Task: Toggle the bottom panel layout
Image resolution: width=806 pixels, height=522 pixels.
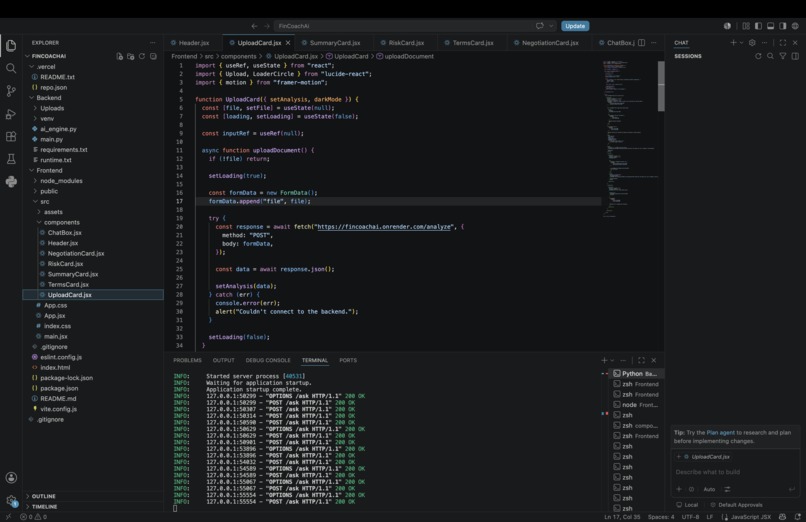Action: click(x=771, y=26)
